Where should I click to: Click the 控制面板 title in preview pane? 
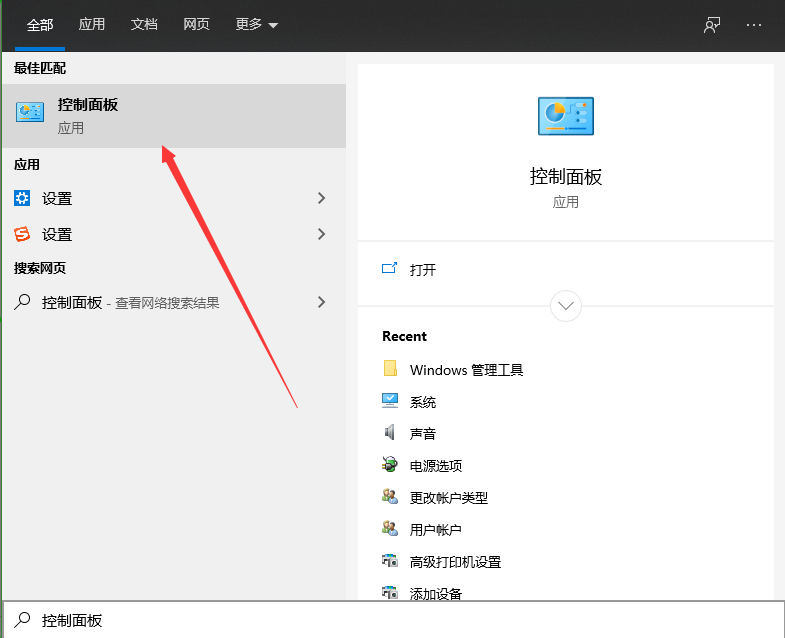coord(566,177)
